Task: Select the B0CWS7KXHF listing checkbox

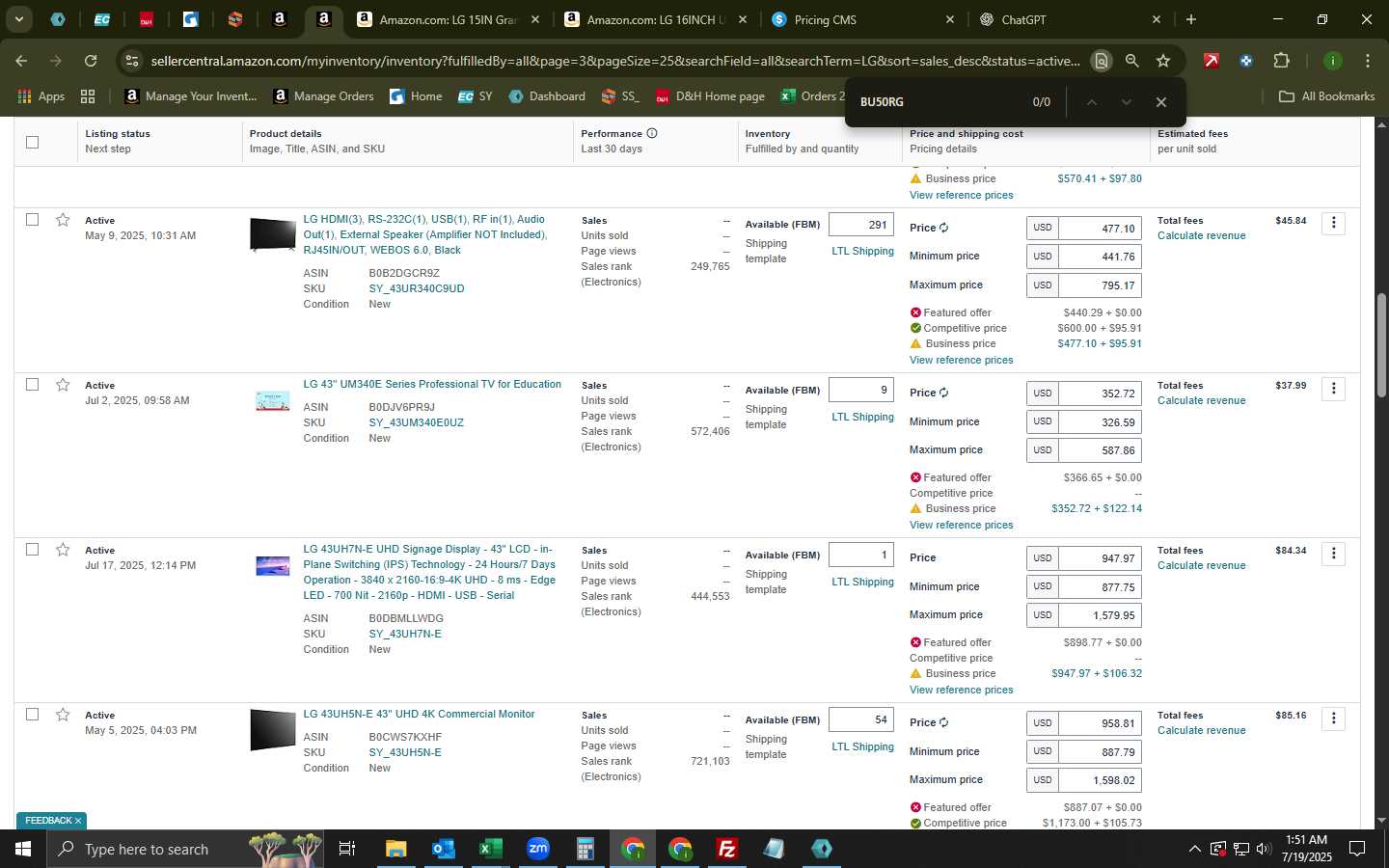Action: tap(32, 715)
